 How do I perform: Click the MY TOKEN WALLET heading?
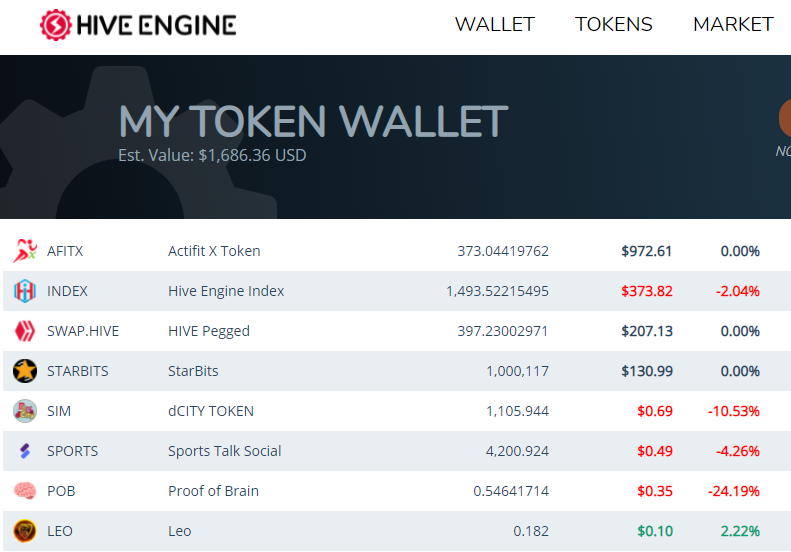(x=313, y=121)
